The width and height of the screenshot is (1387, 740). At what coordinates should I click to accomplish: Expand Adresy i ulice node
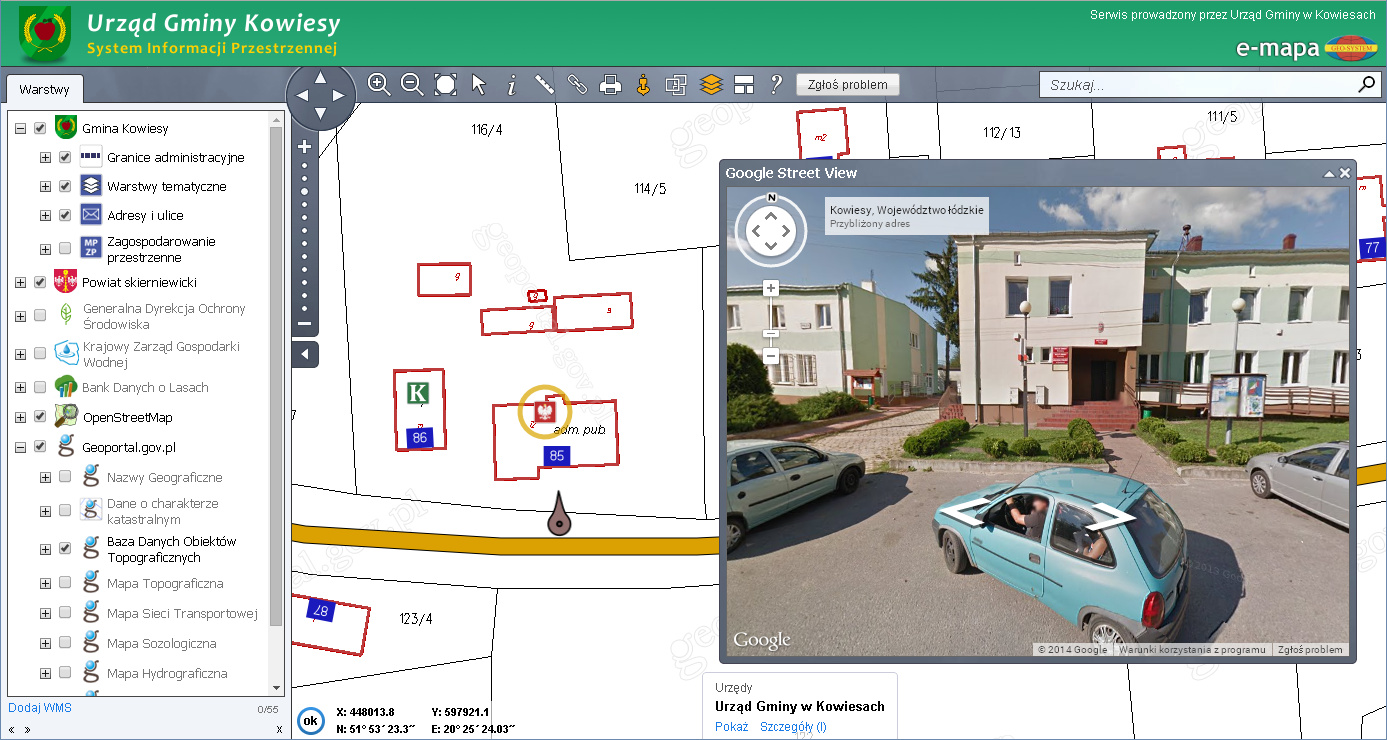pyautogui.click(x=45, y=215)
